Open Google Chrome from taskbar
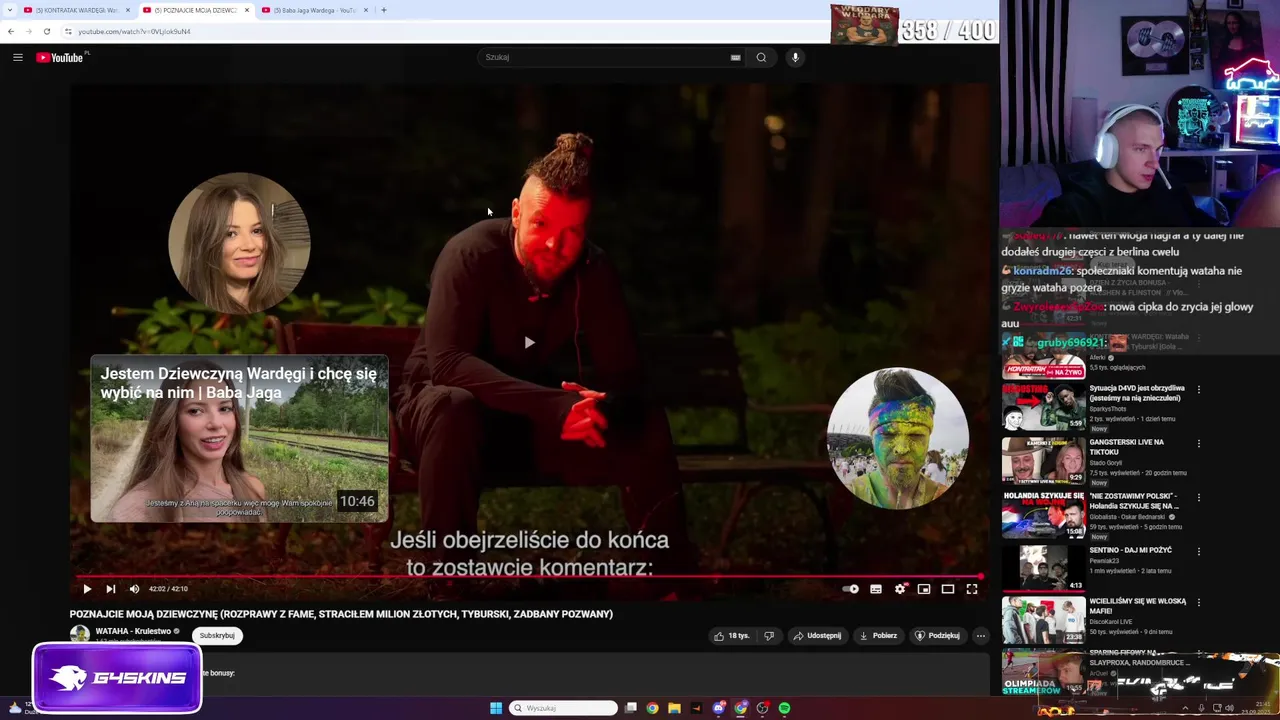This screenshot has width=1280, height=720. click(652, 708)
